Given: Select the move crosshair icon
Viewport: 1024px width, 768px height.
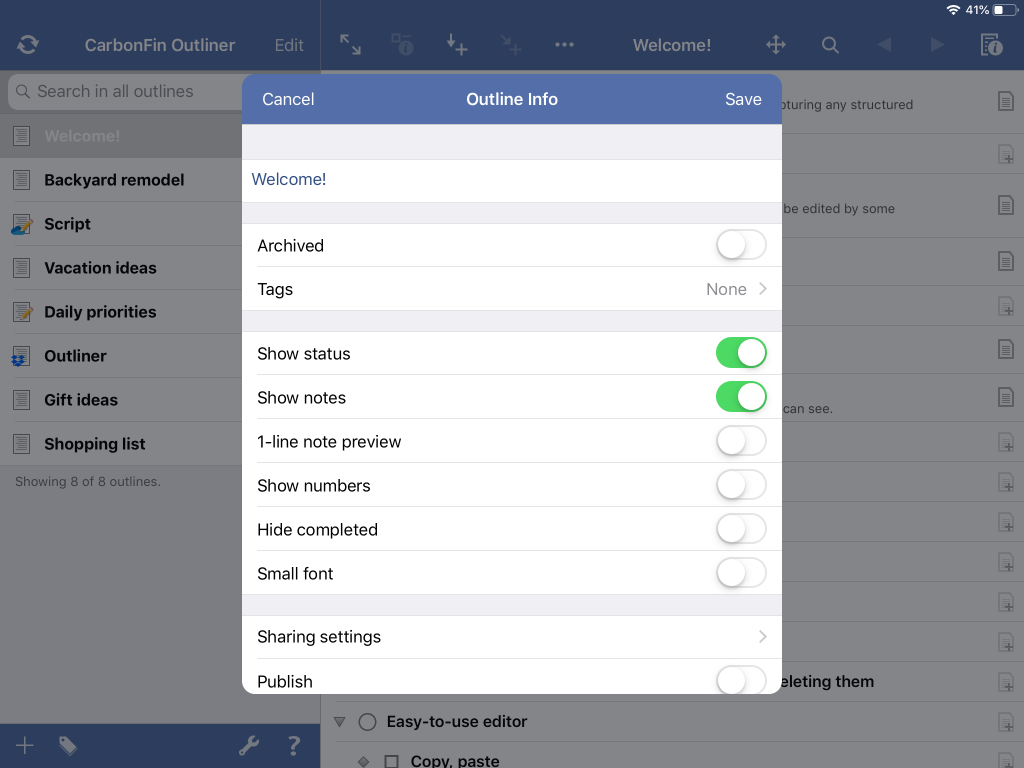Looking at the screenshot, I should 776,44.
